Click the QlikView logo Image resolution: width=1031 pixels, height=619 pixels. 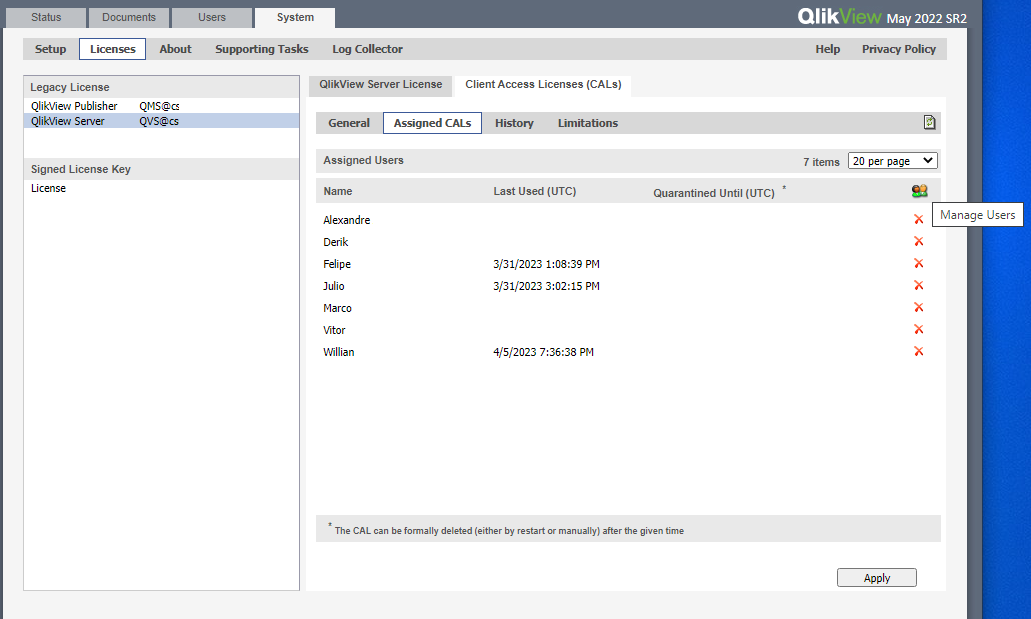[840, 16]
